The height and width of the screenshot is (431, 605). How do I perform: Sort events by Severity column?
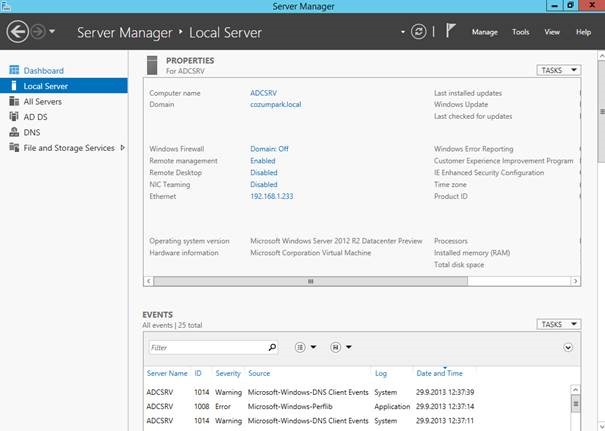click(228, 373)
